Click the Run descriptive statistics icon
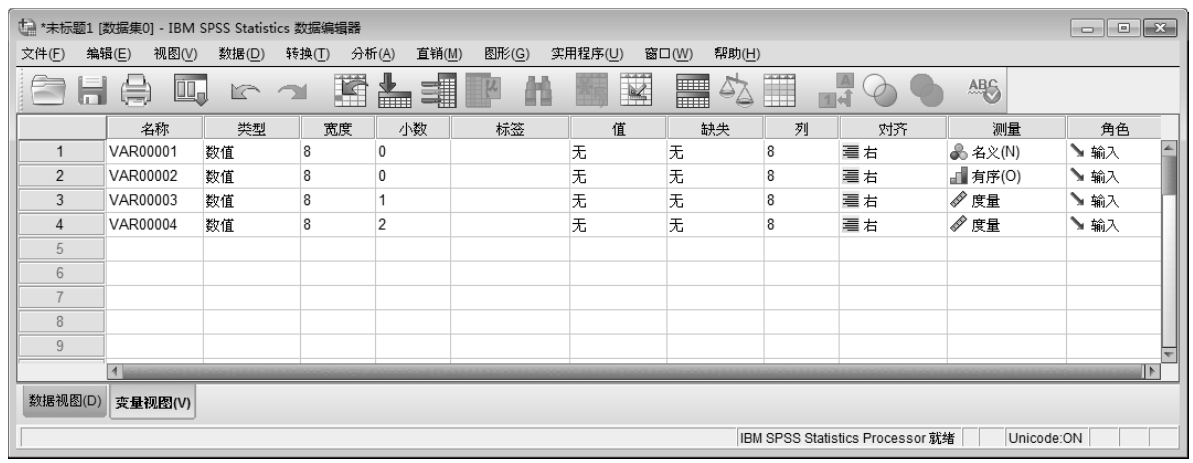 coord(482,90)
